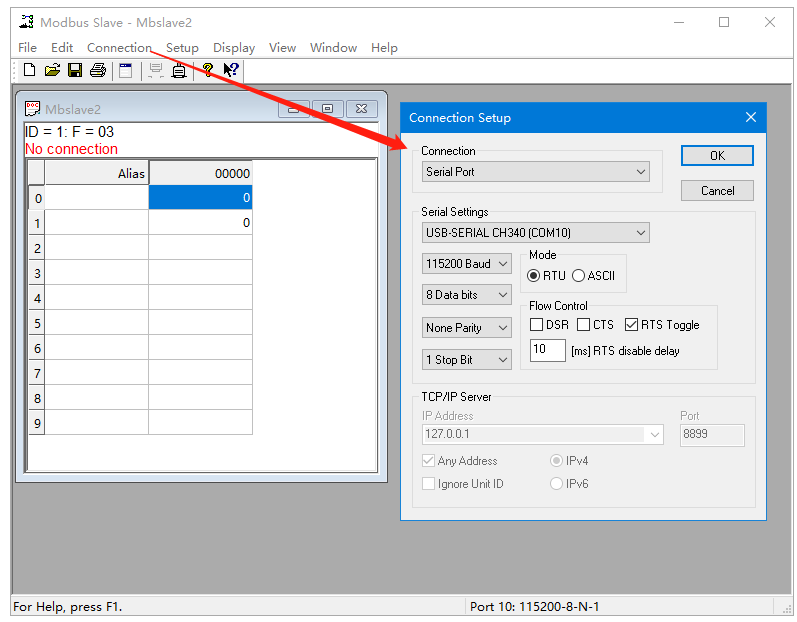797x622 pixels.
Task: Enable the DSR flow control checkbox
Action: [x=537, y=325]
